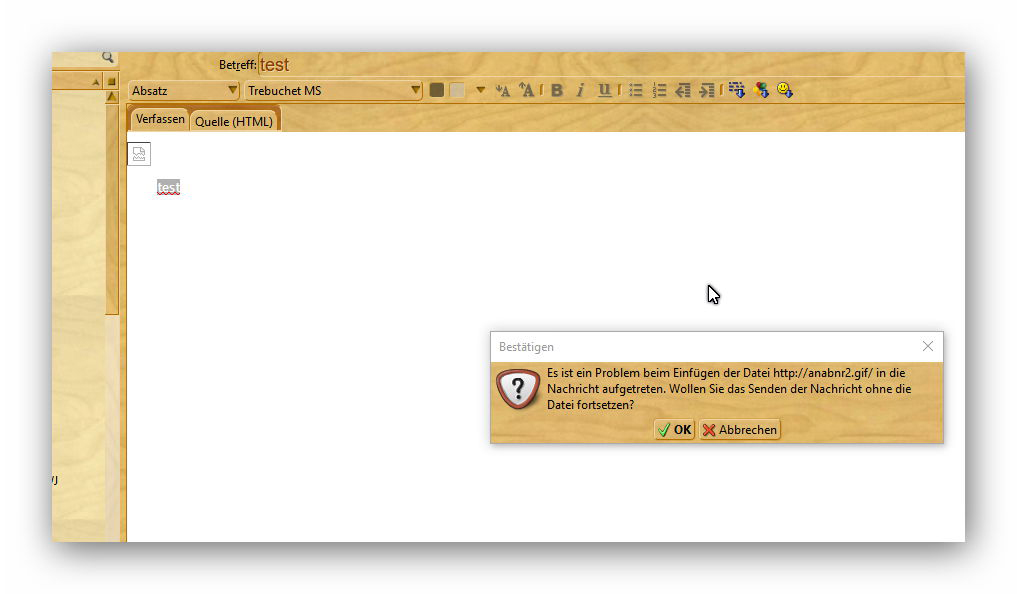Toggle italic formatting

click(580, 91)
